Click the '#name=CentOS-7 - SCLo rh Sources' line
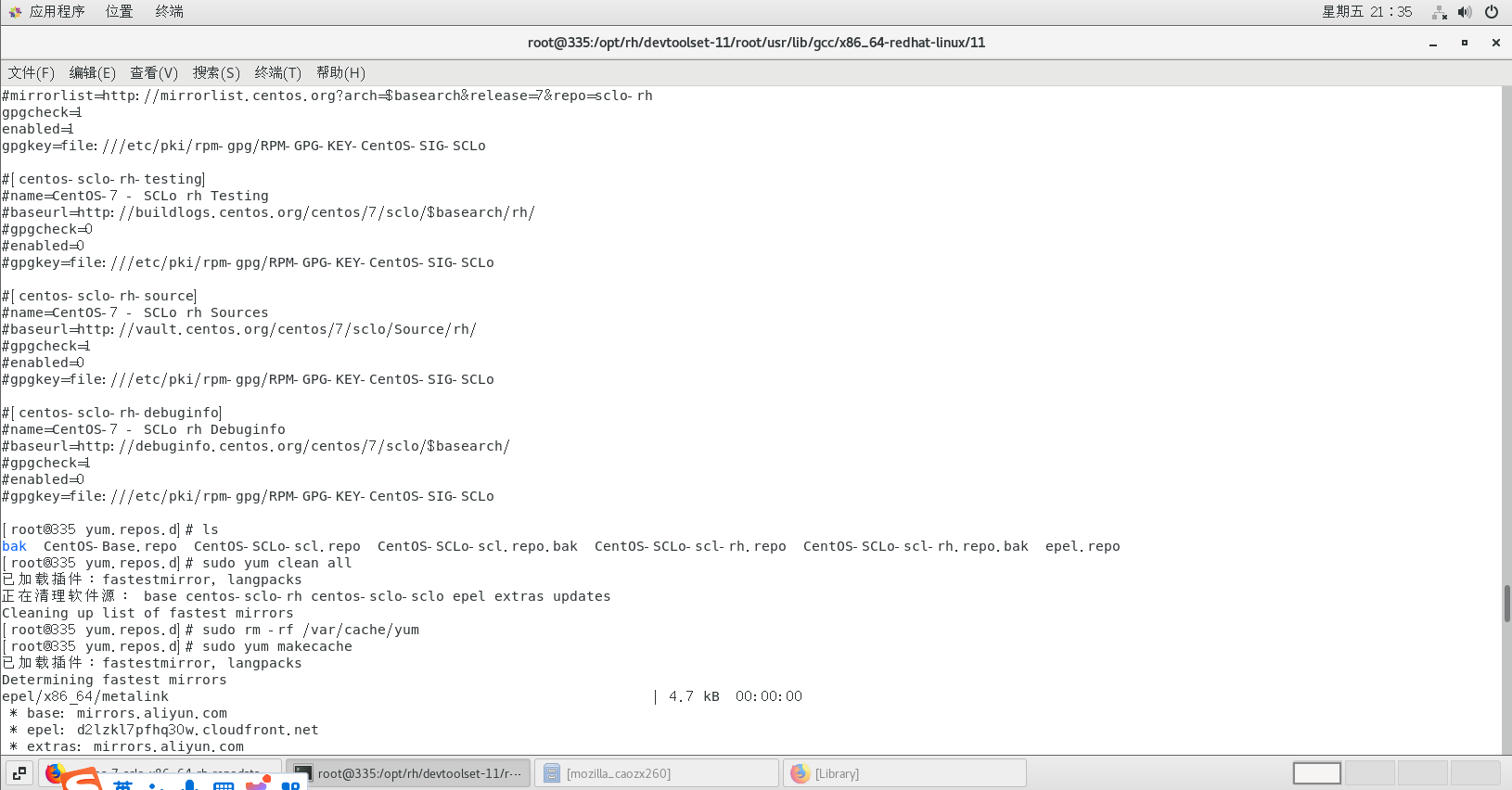Image resolution: width=1512 pixels, height=790 pixels. (135, 312)
